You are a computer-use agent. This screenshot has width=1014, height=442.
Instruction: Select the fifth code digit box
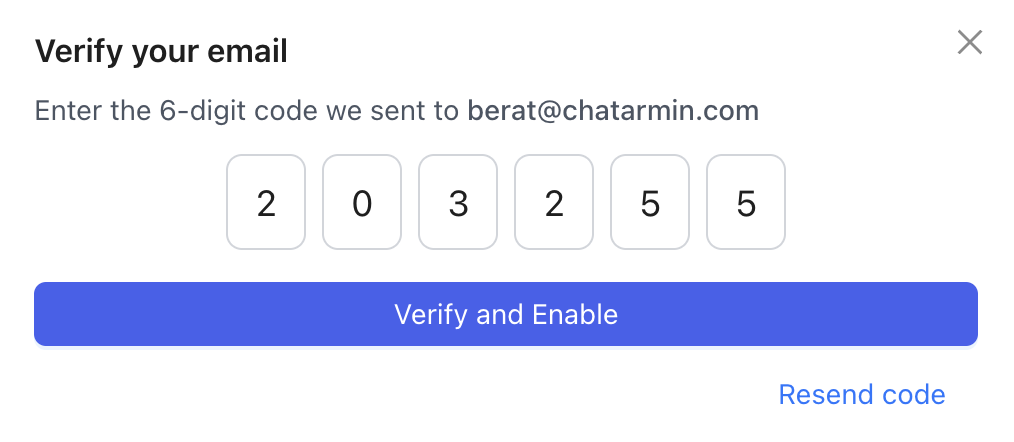(x=650, y=205)
